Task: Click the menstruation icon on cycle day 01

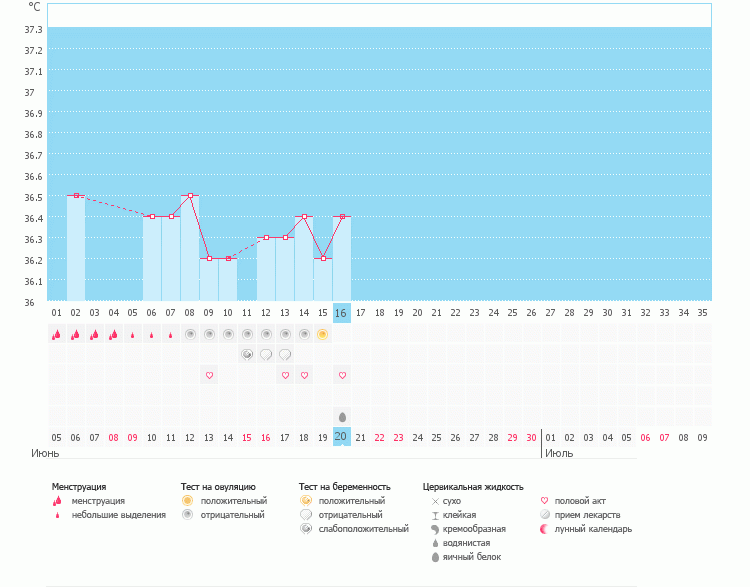Action: pyautogui.click(x=57, y=335)
